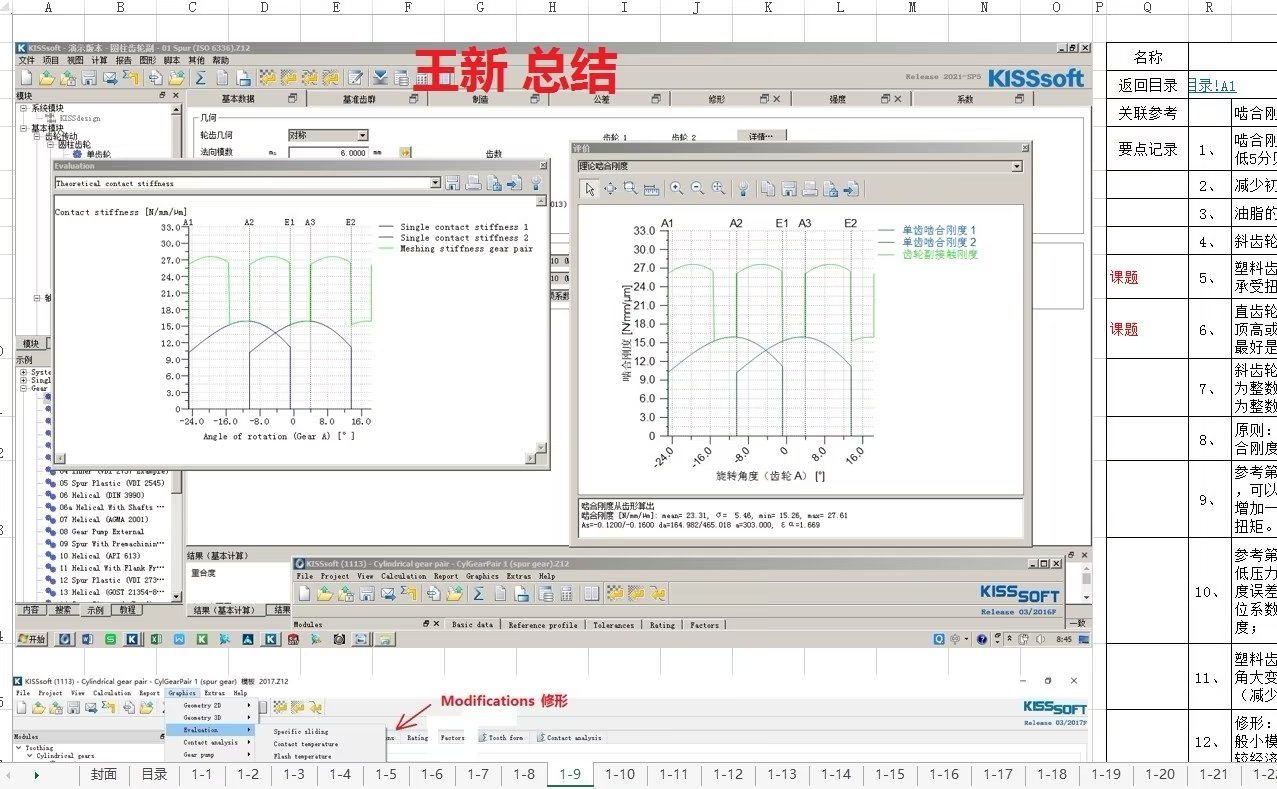Click Save icon in Chinese KISSsoft main toolbar
Viewport: 1277px width, 789px height.
[89, 77]
